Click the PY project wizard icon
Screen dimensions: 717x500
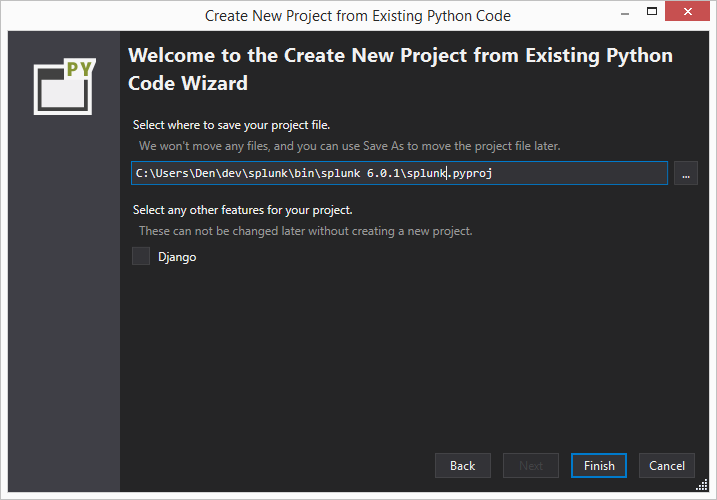[64, 86]
